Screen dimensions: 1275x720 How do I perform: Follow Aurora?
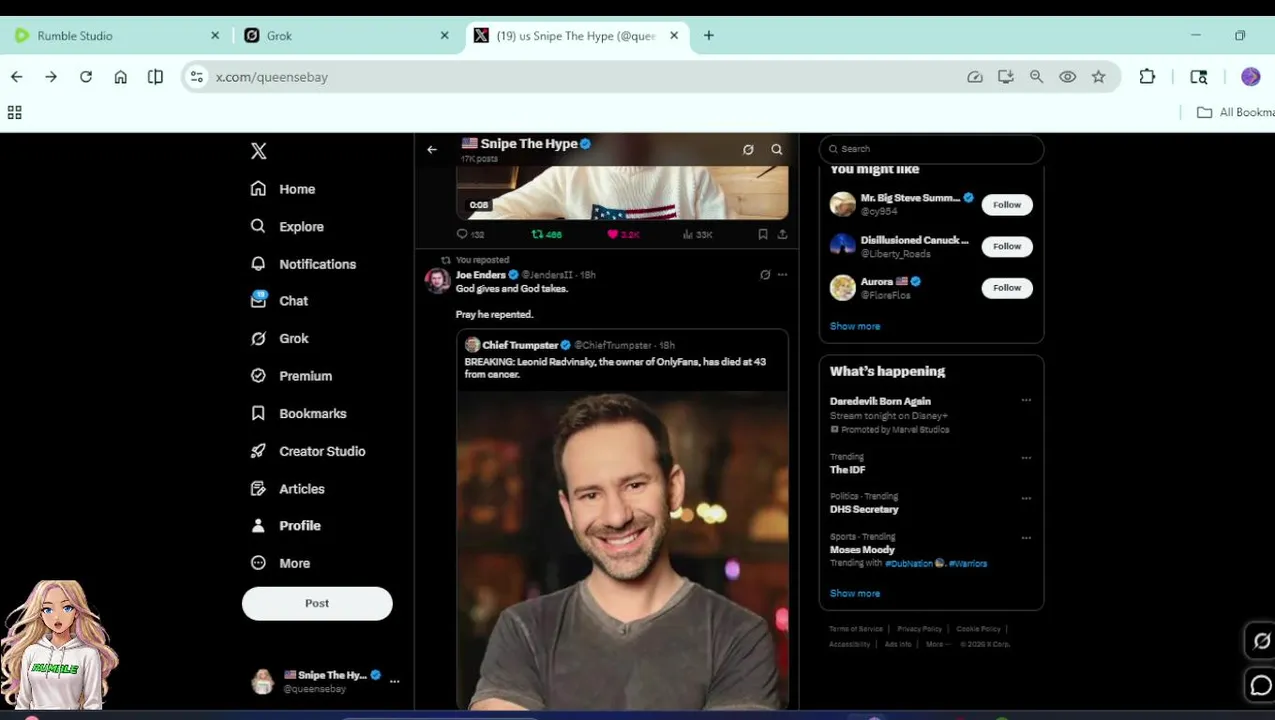click(1007, 288)
